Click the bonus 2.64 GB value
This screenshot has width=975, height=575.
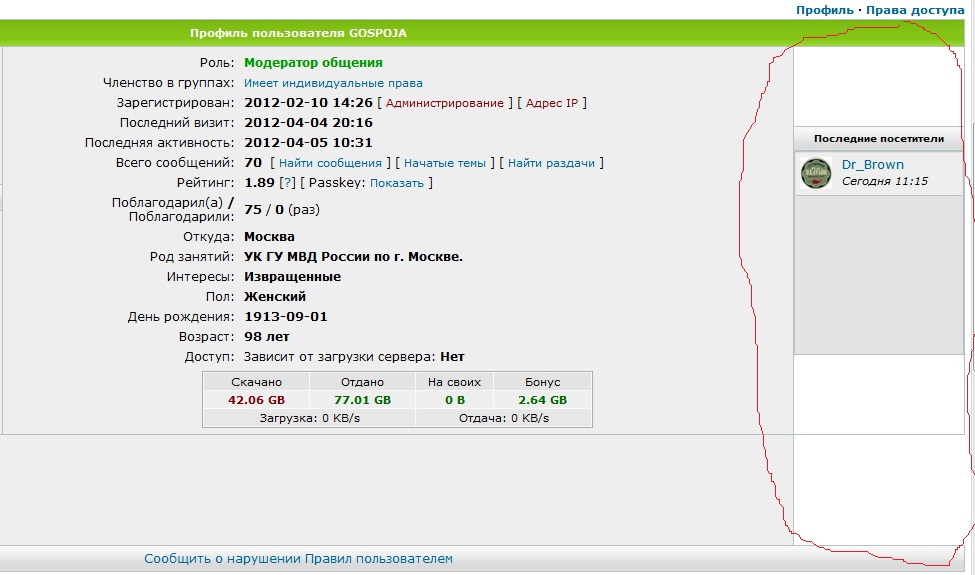pyautogui.click(x=542, y=400)
